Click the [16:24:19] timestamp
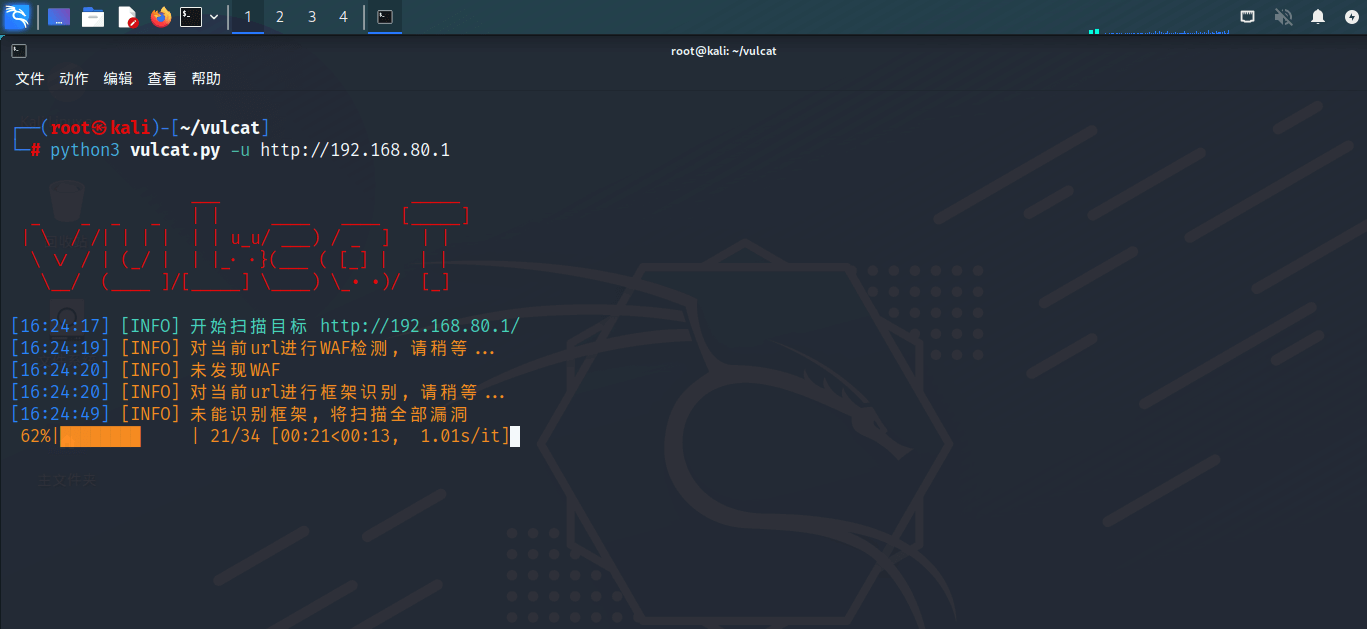Viewport: 1367px width, 629px height. click(x=60, y=348)
